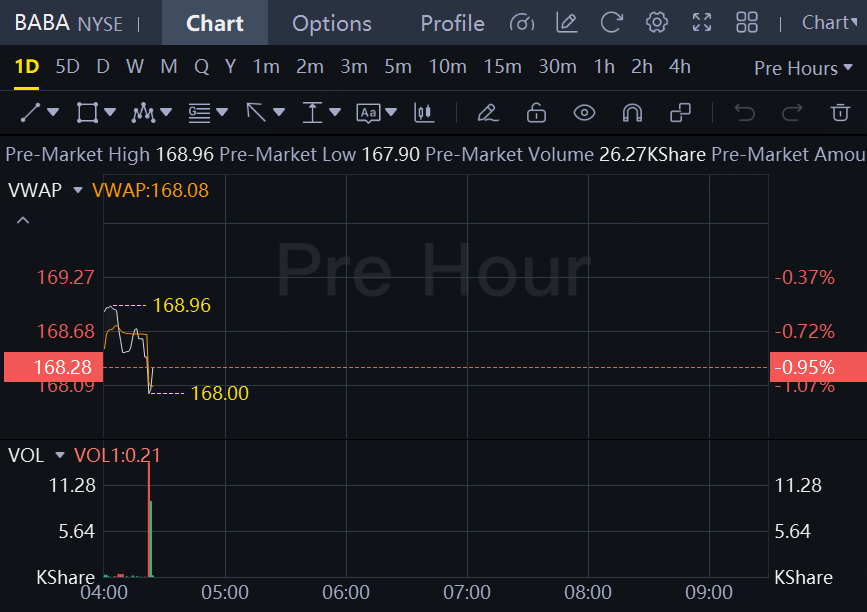Select the 5D timeframe

pos(67,67)
